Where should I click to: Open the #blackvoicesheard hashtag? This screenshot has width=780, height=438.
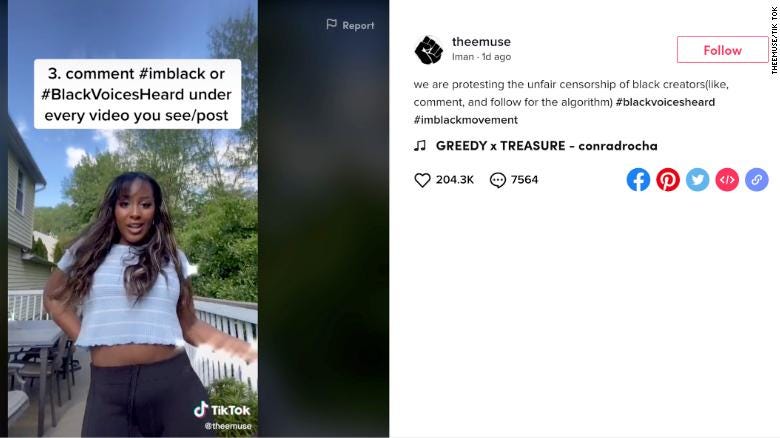pyautogui.click(x=665, y=102)
